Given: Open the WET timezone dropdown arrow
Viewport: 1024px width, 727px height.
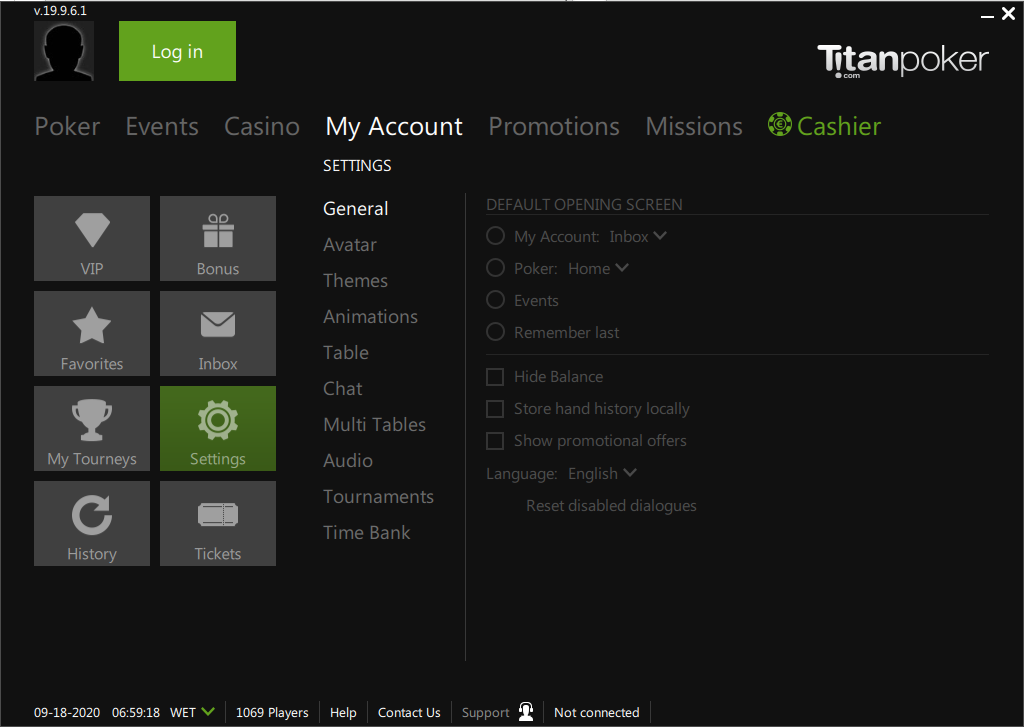Looking at the screenshot, I should tap(208, 712).
